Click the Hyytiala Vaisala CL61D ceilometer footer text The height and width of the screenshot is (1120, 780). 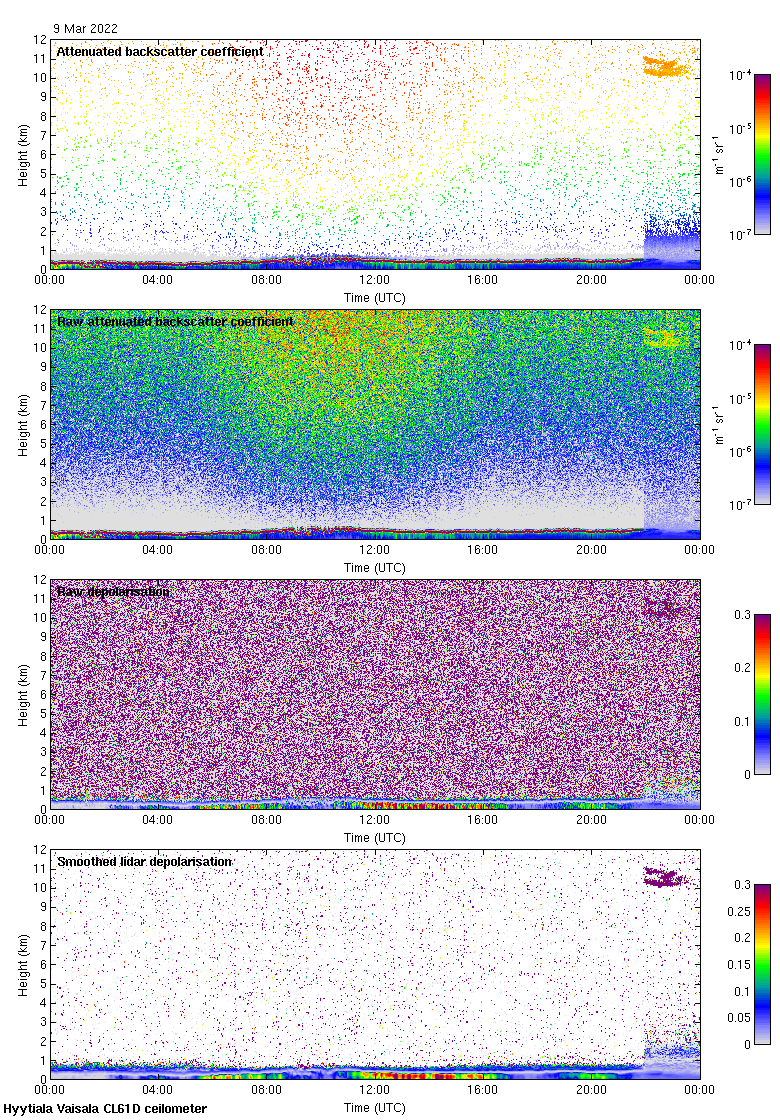pyautogui.click(x=105, y=1109)
